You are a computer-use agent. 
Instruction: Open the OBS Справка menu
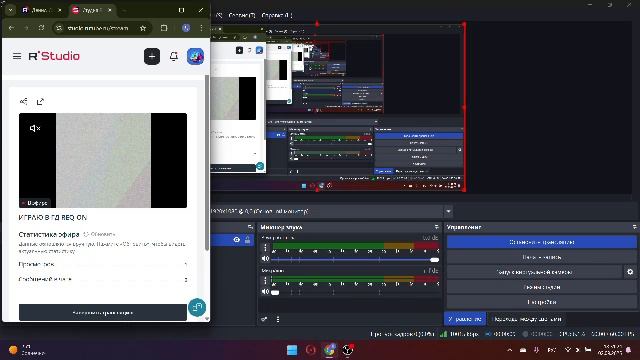pos(276,15)
